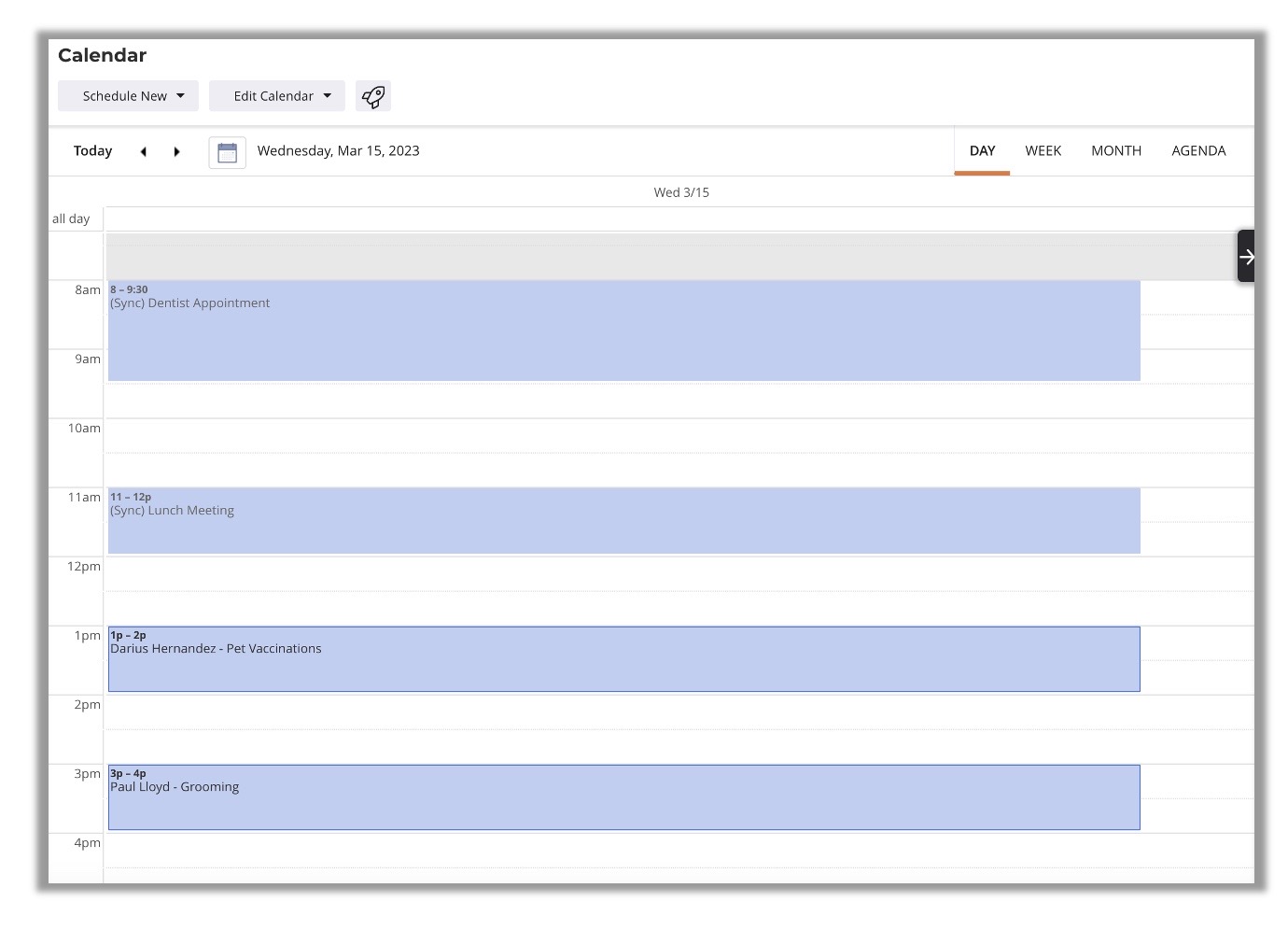
Task: Expand the side panel arrow tab
Action: 1246,257
